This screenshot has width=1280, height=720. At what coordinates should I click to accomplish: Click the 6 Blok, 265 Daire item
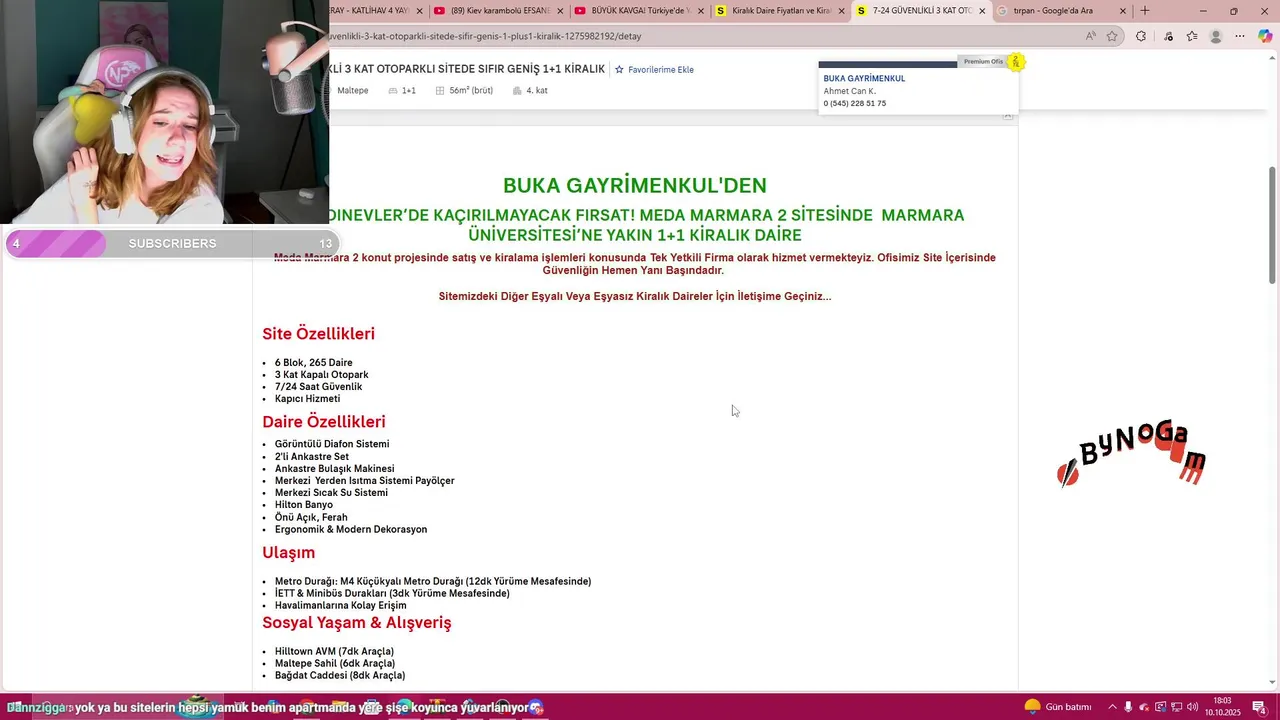click(313, 363)
